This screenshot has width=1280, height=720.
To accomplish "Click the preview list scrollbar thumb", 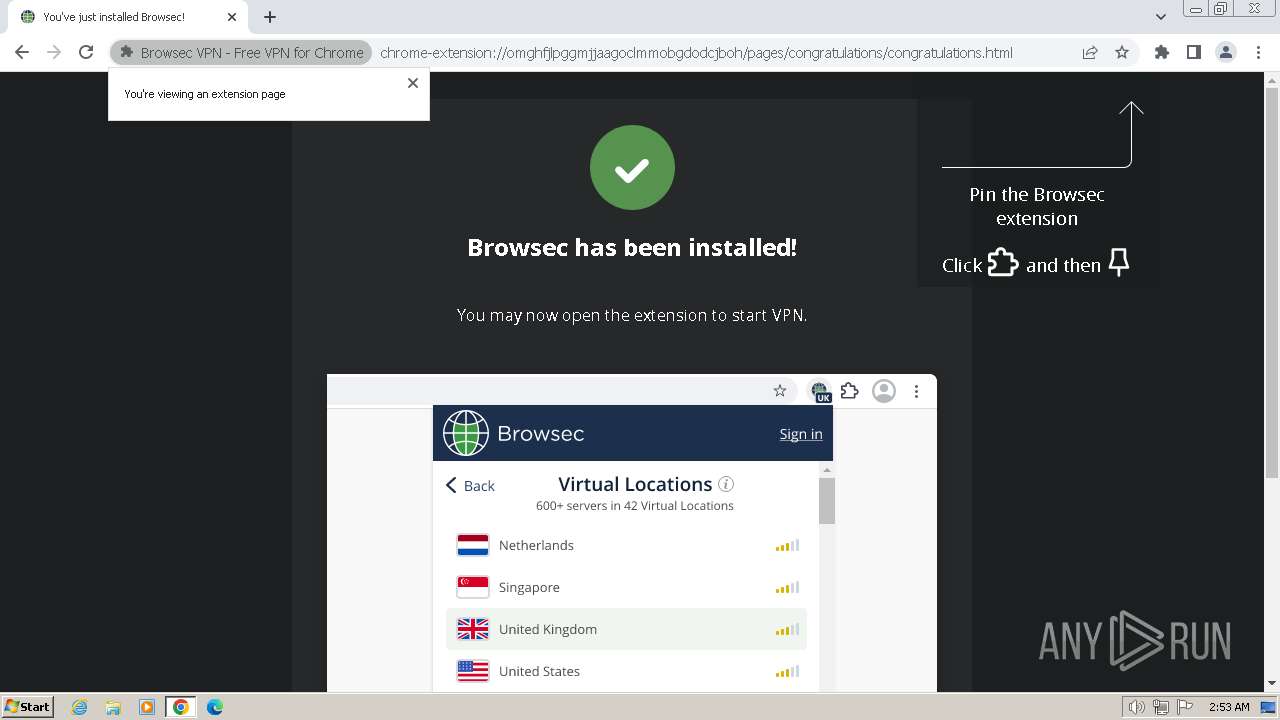I will pyautogui.click(x=826, y=501).
